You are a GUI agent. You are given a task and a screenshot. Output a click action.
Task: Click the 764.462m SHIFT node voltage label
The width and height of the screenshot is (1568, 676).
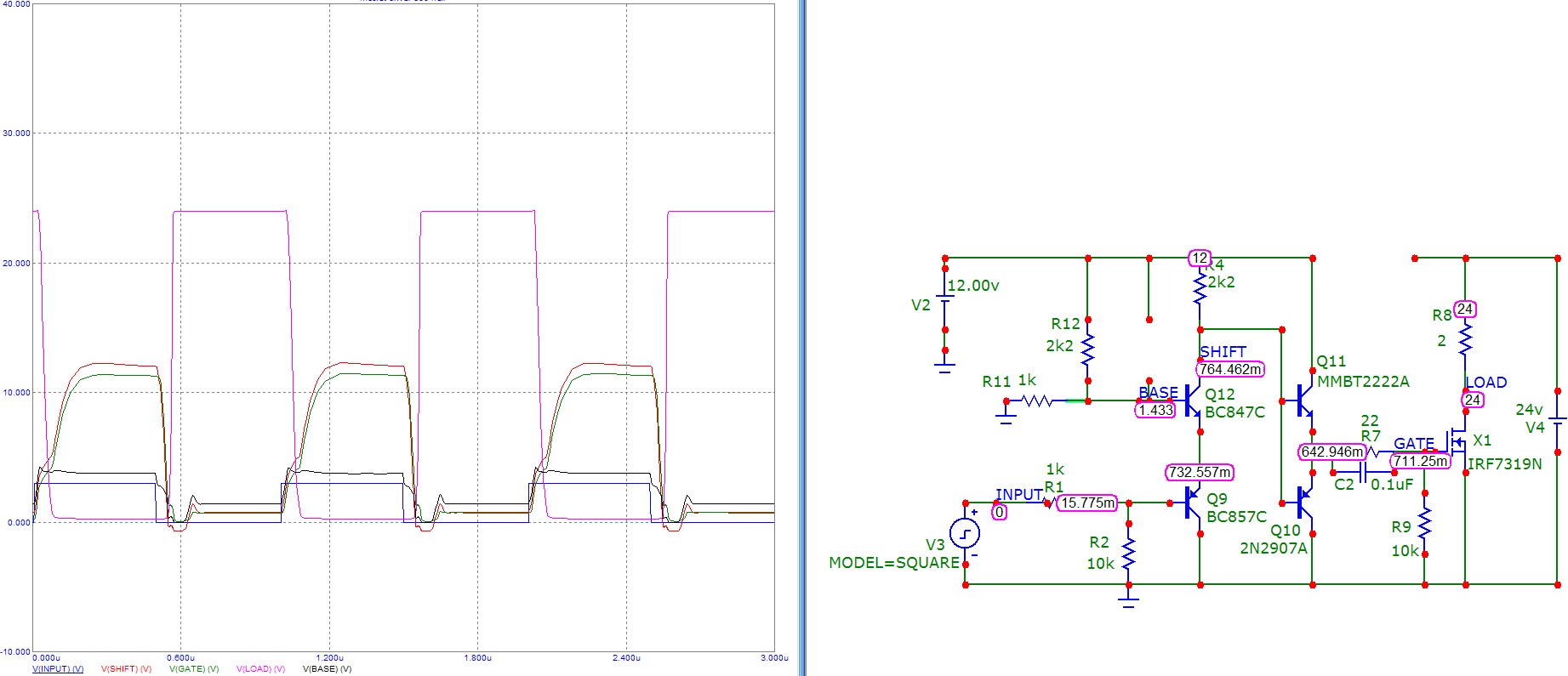point(1230,370)
